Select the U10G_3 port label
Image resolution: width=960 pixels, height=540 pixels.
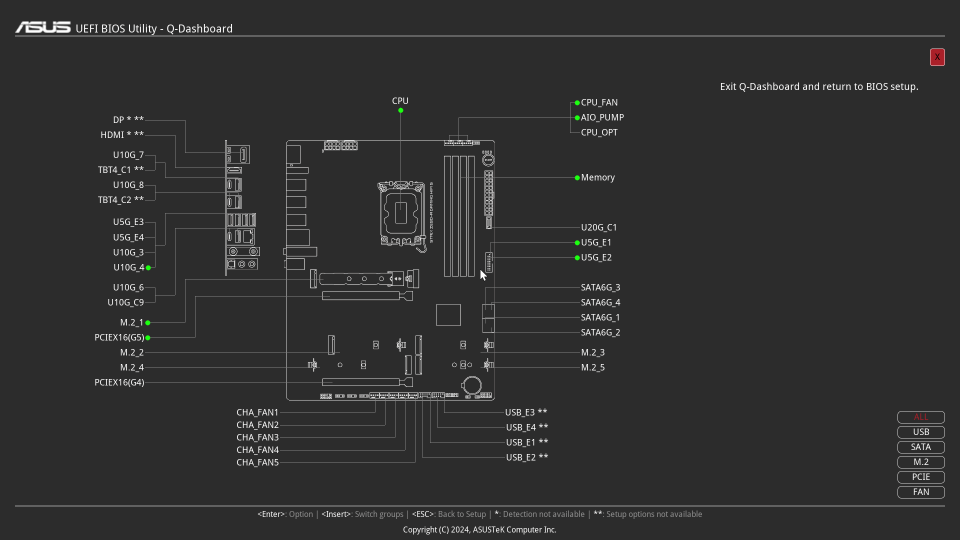pos(128,253)
